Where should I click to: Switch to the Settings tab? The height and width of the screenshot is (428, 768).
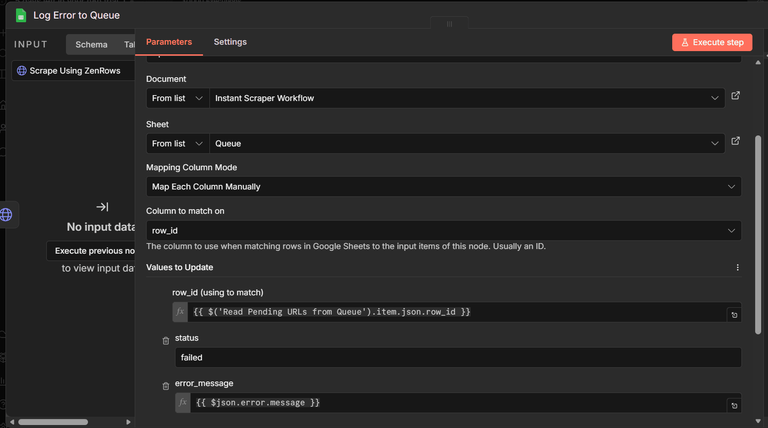click(230, 42)
